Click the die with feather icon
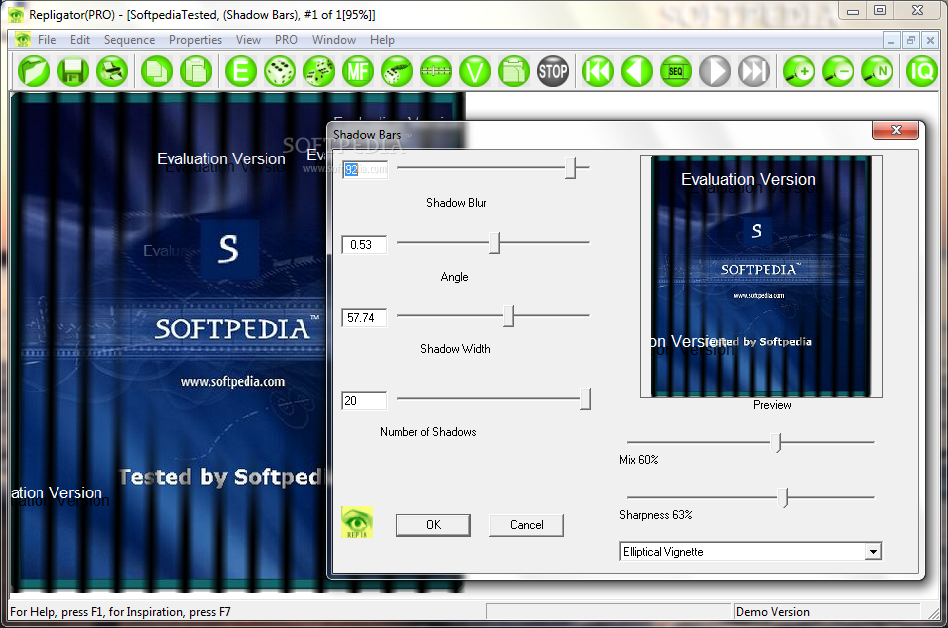This screenshot has width=948, height=628. tap(397, 71)
